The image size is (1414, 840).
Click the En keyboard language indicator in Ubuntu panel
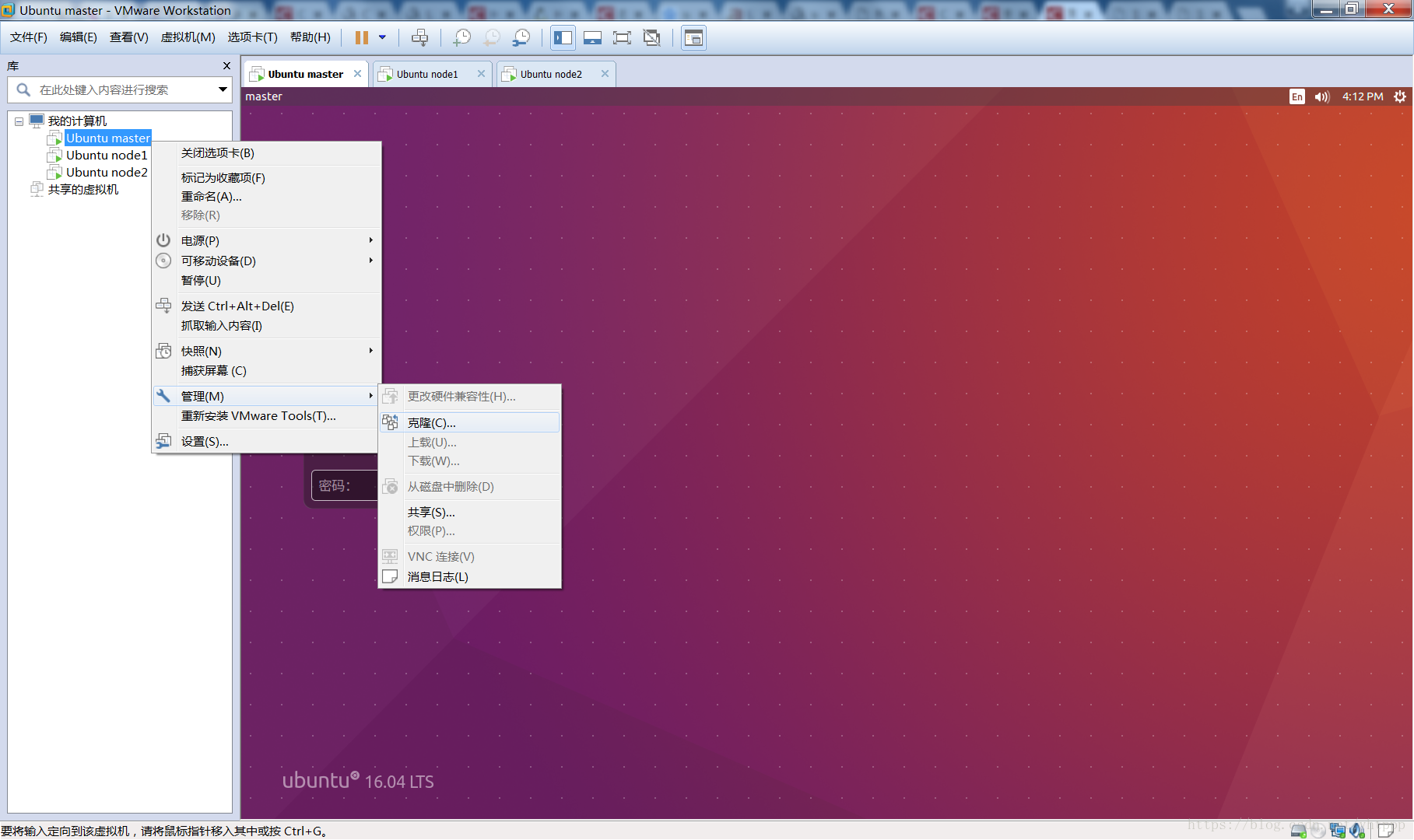[x=1296, y=96]
